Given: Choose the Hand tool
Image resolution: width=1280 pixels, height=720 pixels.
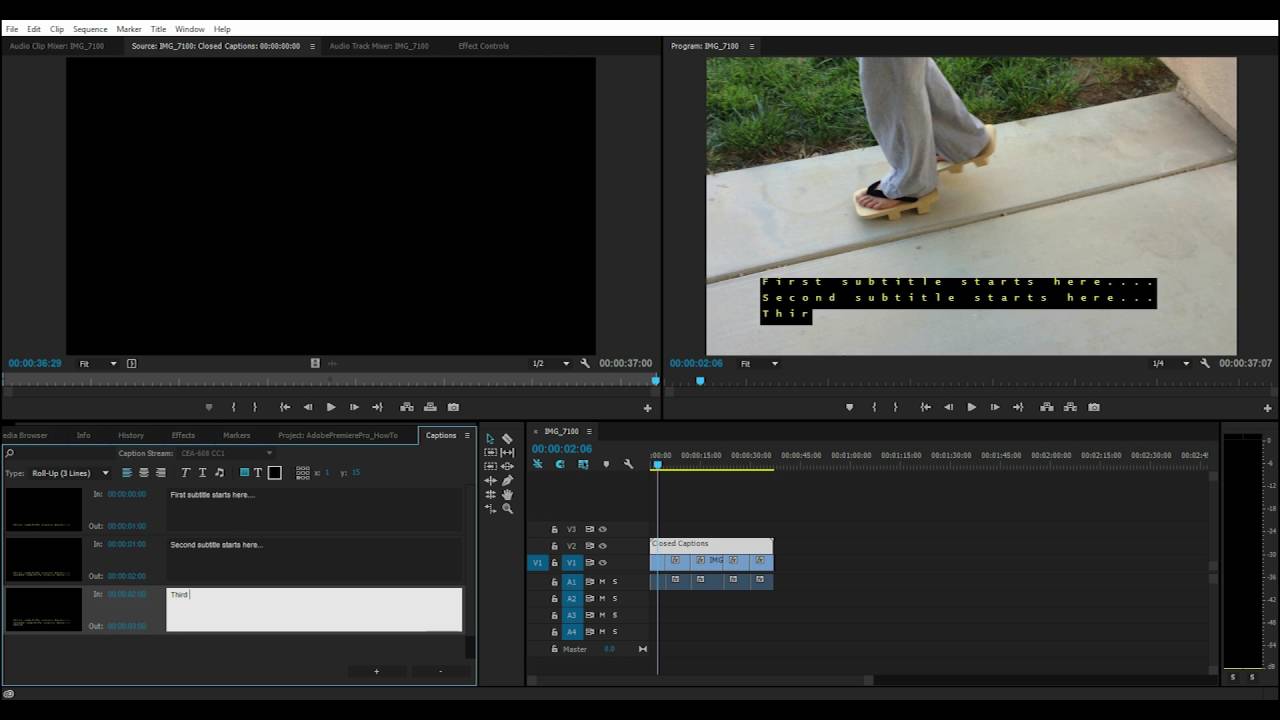Looking at the screenshot, I should 507,494.
